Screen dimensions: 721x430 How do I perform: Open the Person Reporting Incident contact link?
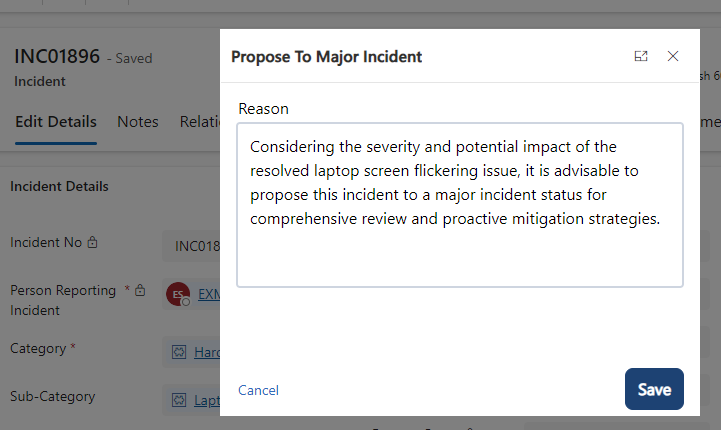coord(208,295)
